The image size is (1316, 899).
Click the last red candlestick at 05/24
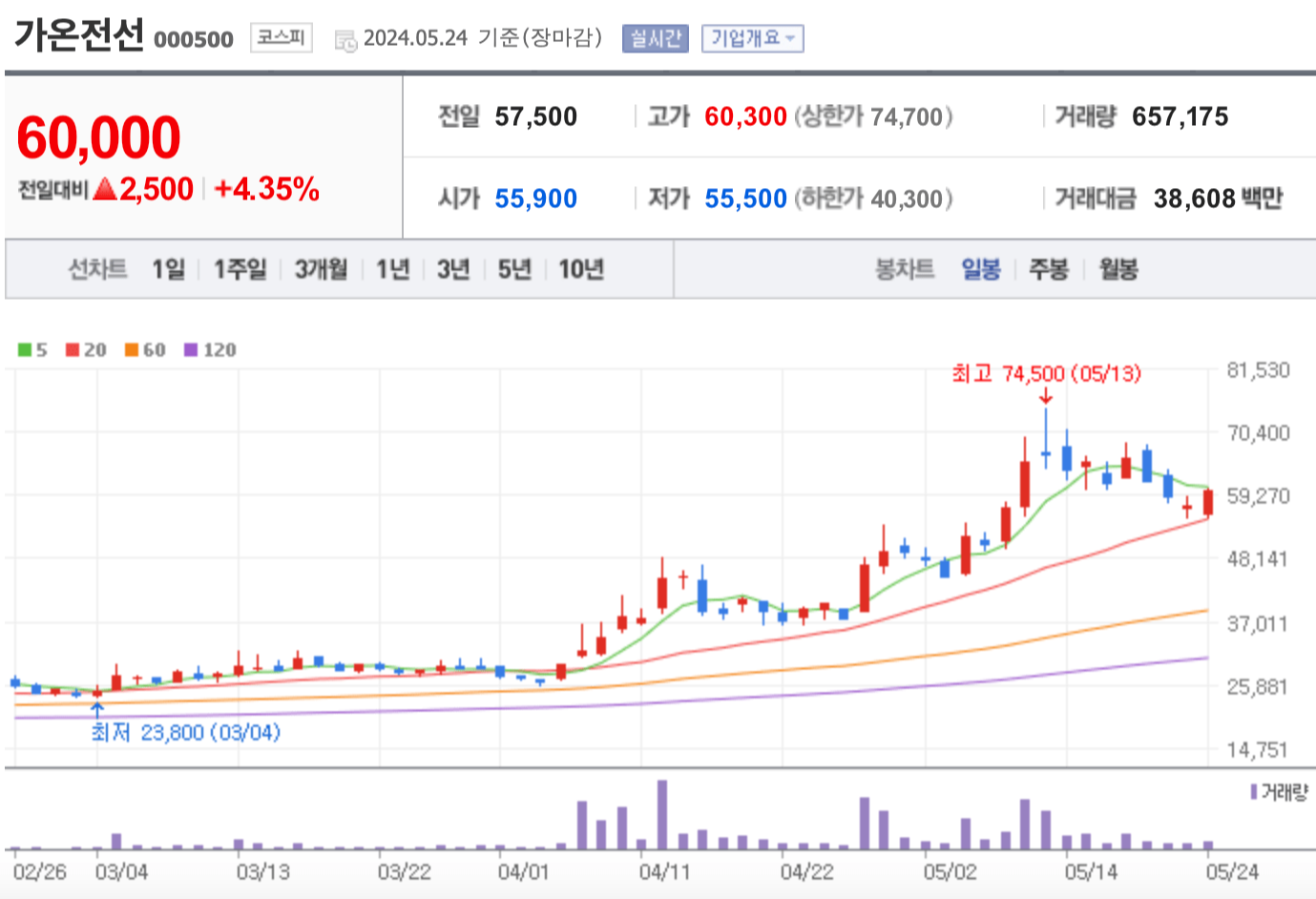click(1208, 502)
